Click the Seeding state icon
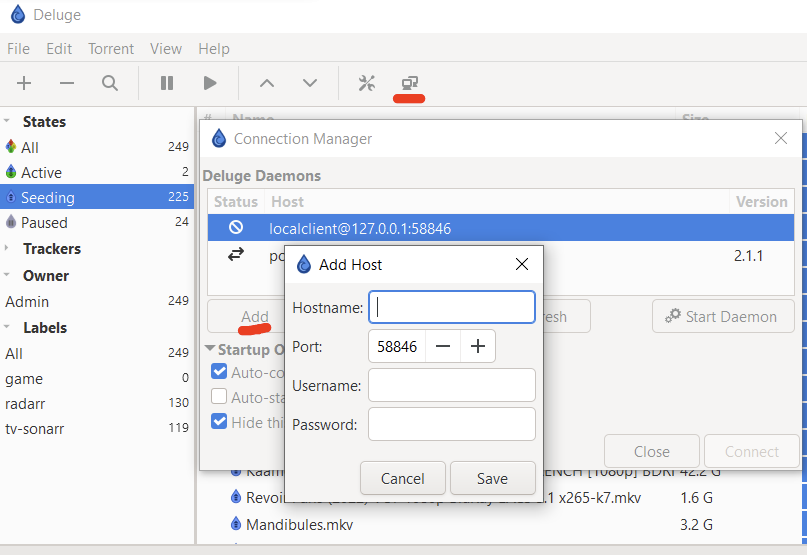The height and width of the screenshot is (555, 807). [x=11, y=197]
